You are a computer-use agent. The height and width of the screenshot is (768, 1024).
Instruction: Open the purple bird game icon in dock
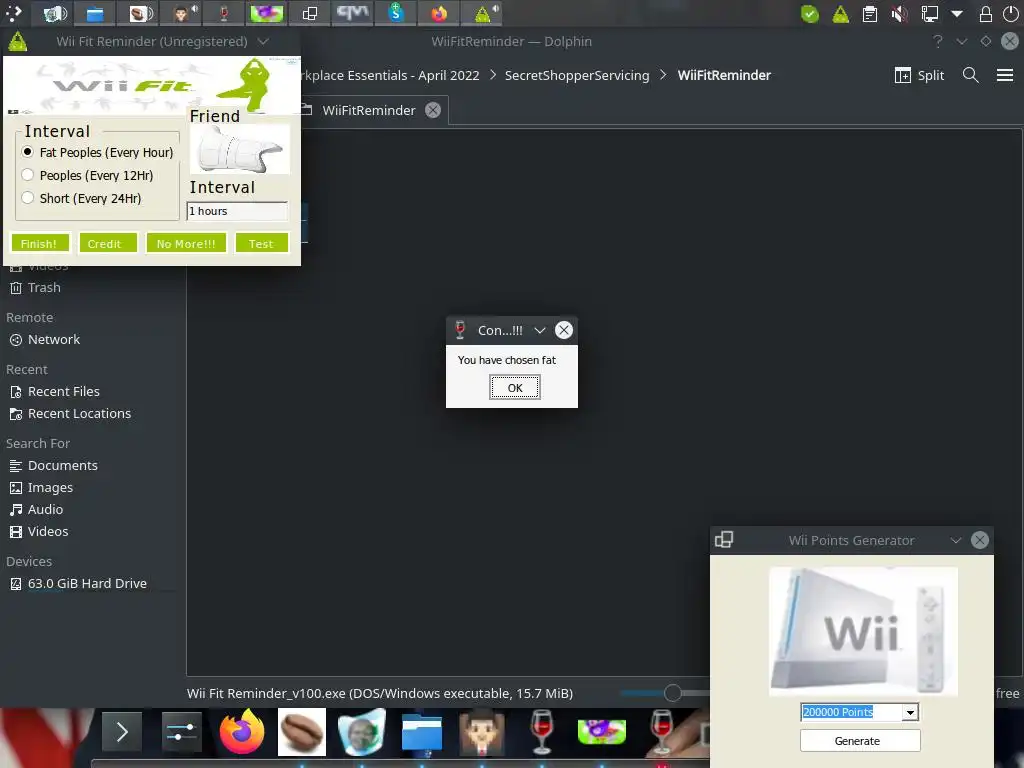[x=601, y=732]
